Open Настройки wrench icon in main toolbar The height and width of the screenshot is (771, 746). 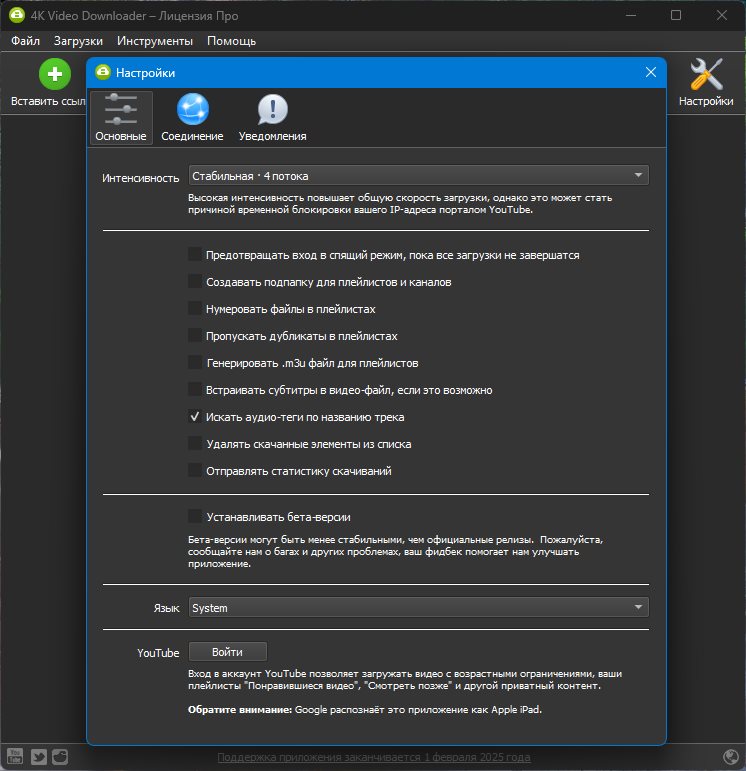(x=706, y=74)
